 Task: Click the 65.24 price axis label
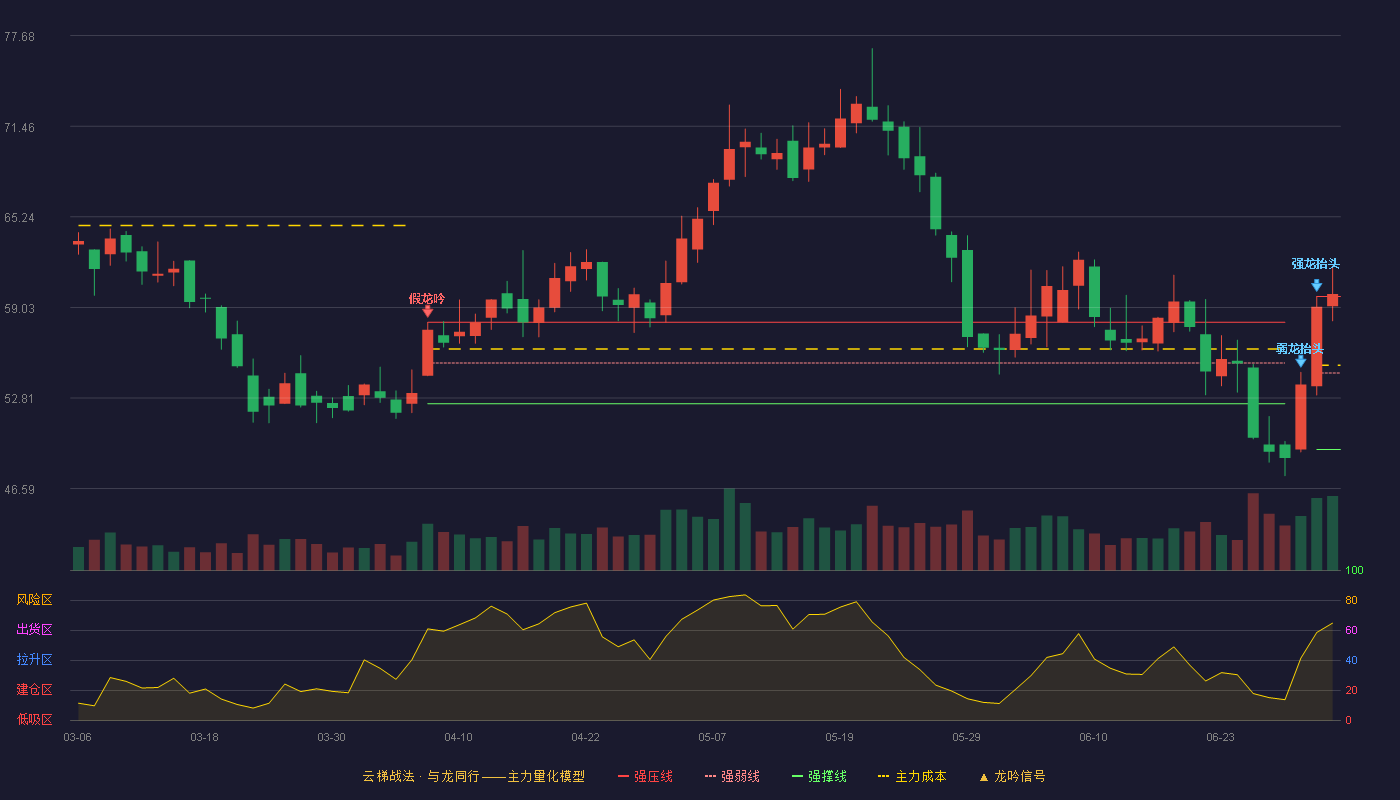point(19,217)
